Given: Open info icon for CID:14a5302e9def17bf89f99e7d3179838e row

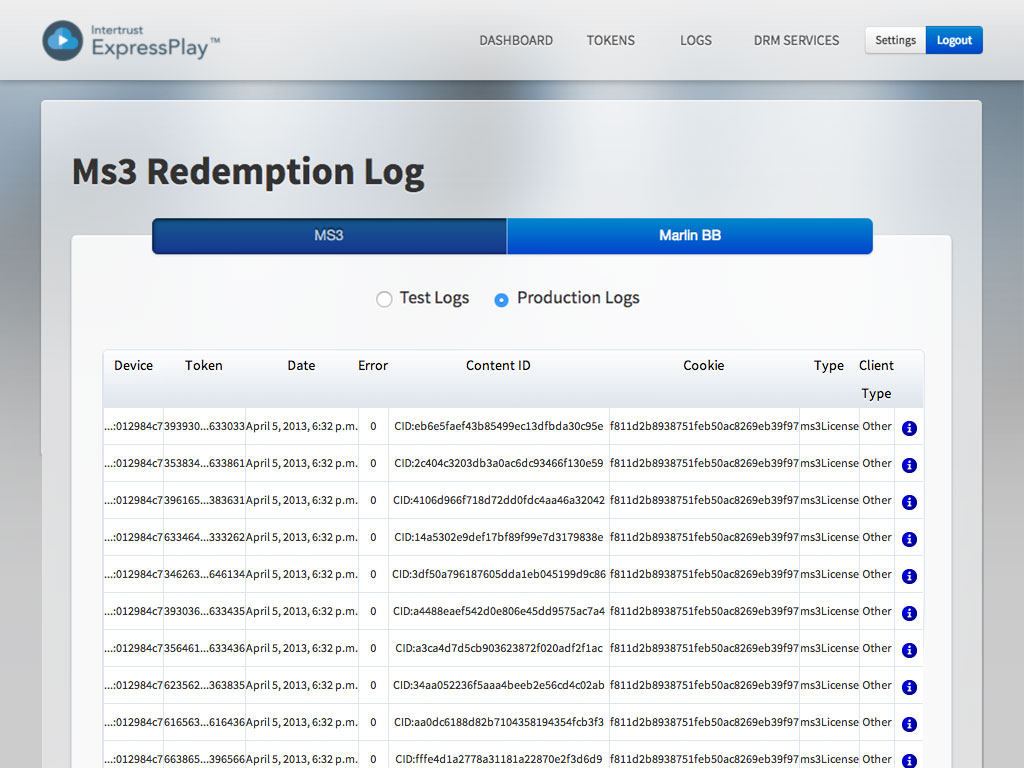Looking at the screenshot, I should pyautogui.click(x=909, y=539).
